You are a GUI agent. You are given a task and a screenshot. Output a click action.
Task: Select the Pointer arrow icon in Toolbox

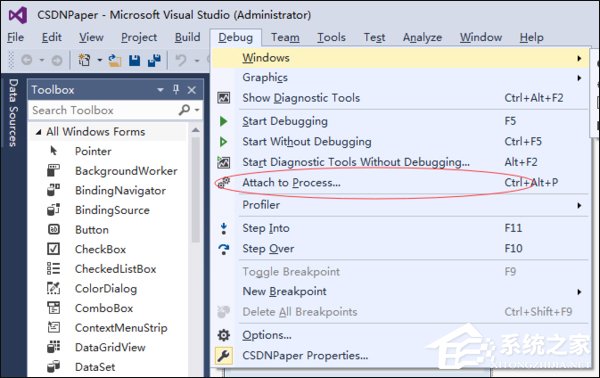(54, 151)
